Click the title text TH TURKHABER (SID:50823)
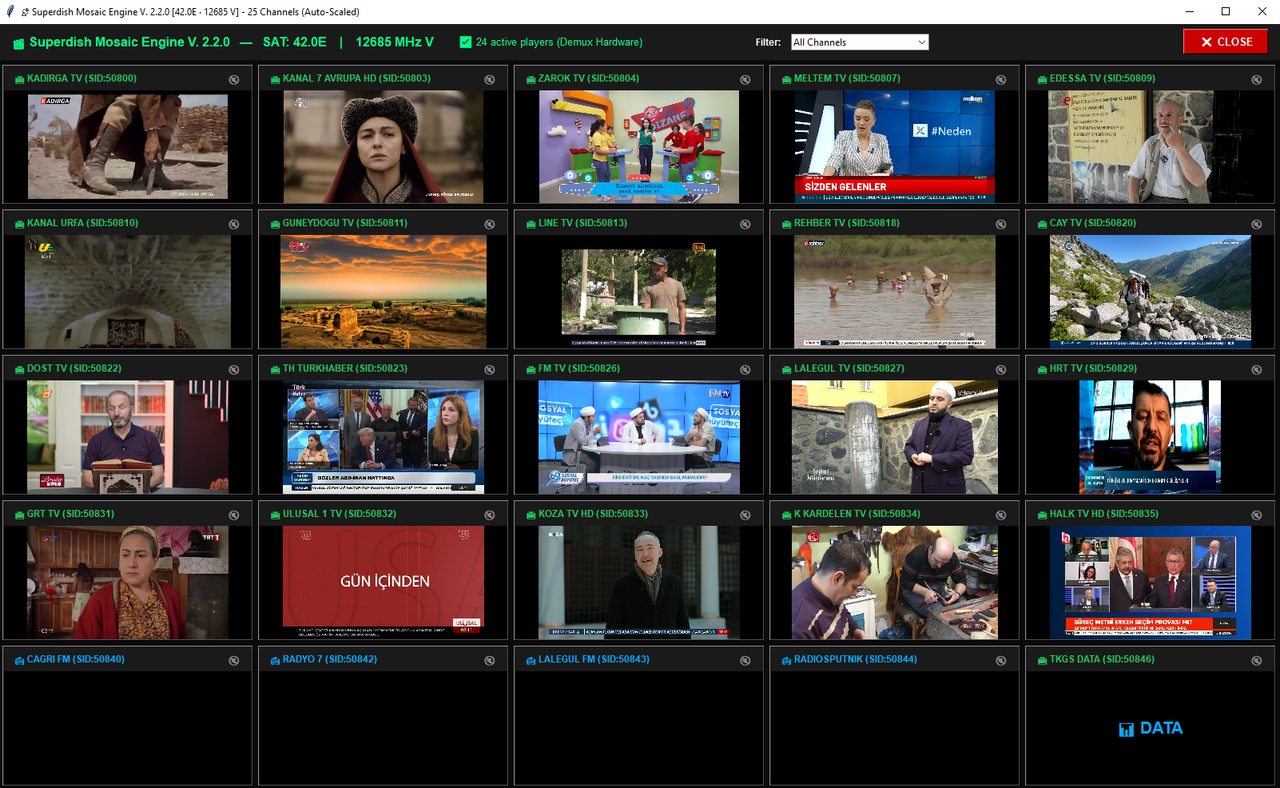Image resolution: width=1280 pixels, height=788 pixels. coord(346,368)
